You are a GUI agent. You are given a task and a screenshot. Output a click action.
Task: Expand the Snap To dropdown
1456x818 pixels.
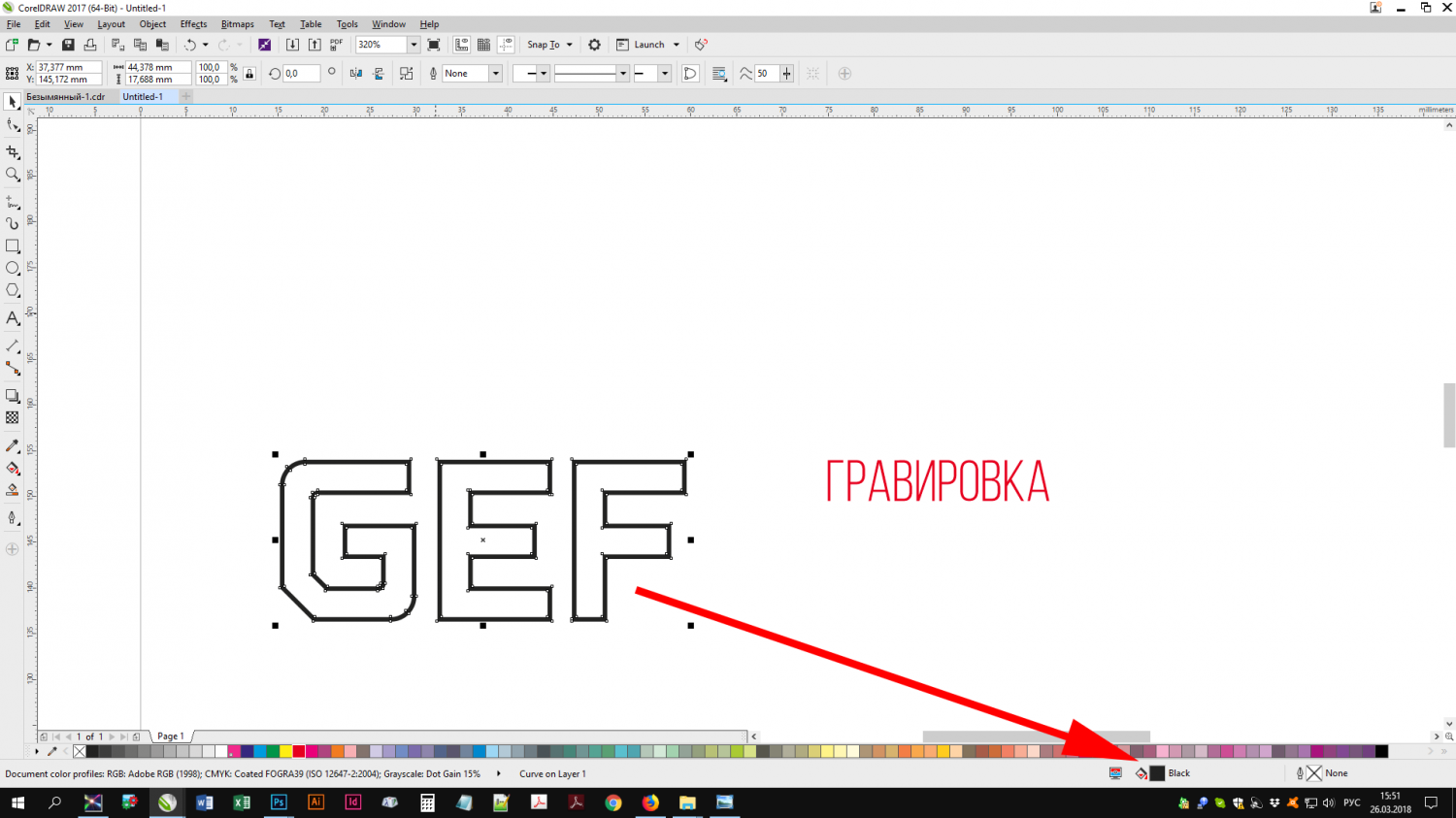coord(570,45)
